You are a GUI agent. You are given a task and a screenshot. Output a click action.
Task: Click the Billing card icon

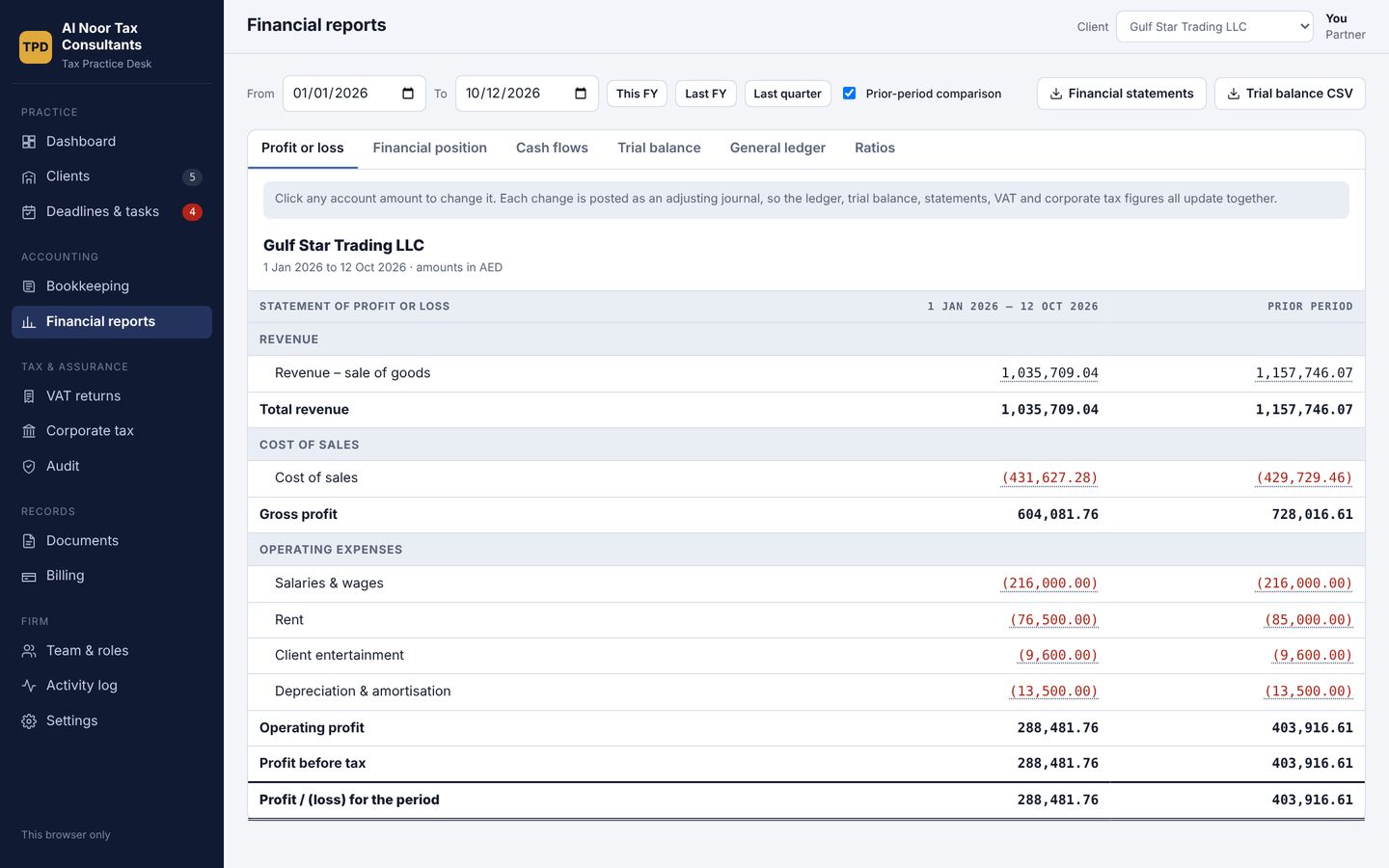tap(29, 576)
